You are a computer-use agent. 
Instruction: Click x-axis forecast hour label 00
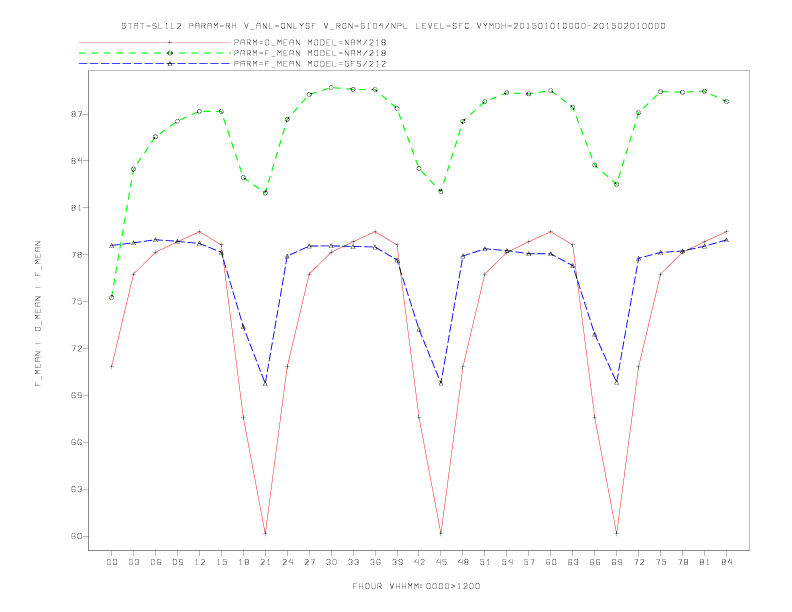coord(112,562)
